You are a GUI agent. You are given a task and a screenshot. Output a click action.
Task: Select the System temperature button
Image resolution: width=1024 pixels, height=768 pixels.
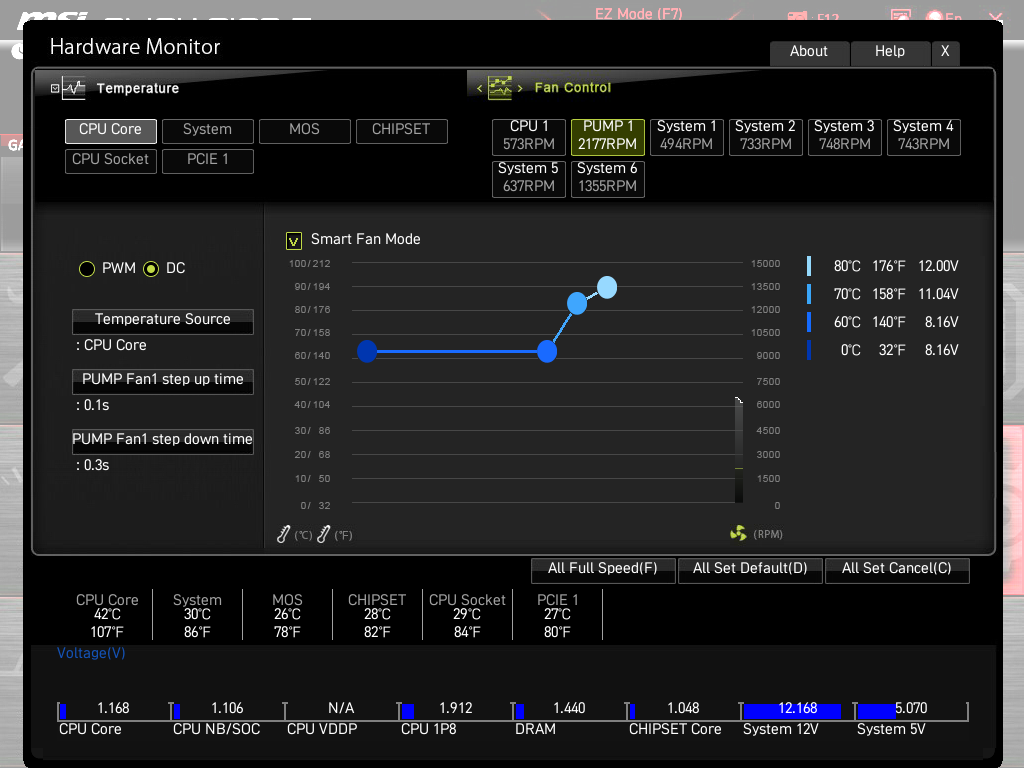click(208, 131)
